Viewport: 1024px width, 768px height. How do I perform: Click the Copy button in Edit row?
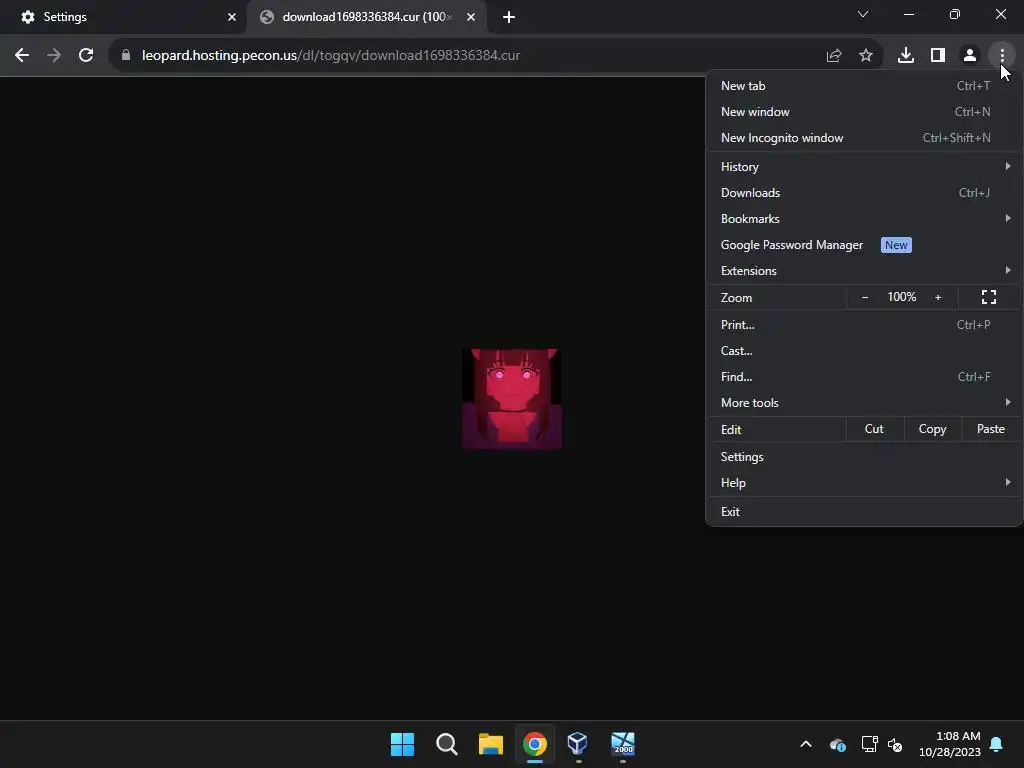[x=933, y=429]
